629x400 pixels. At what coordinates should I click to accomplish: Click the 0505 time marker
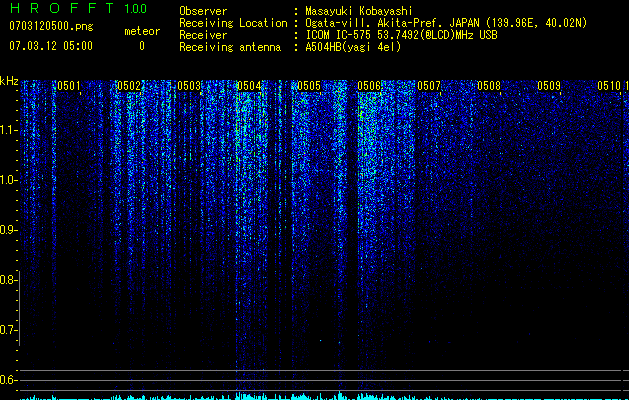pos(309,86)
